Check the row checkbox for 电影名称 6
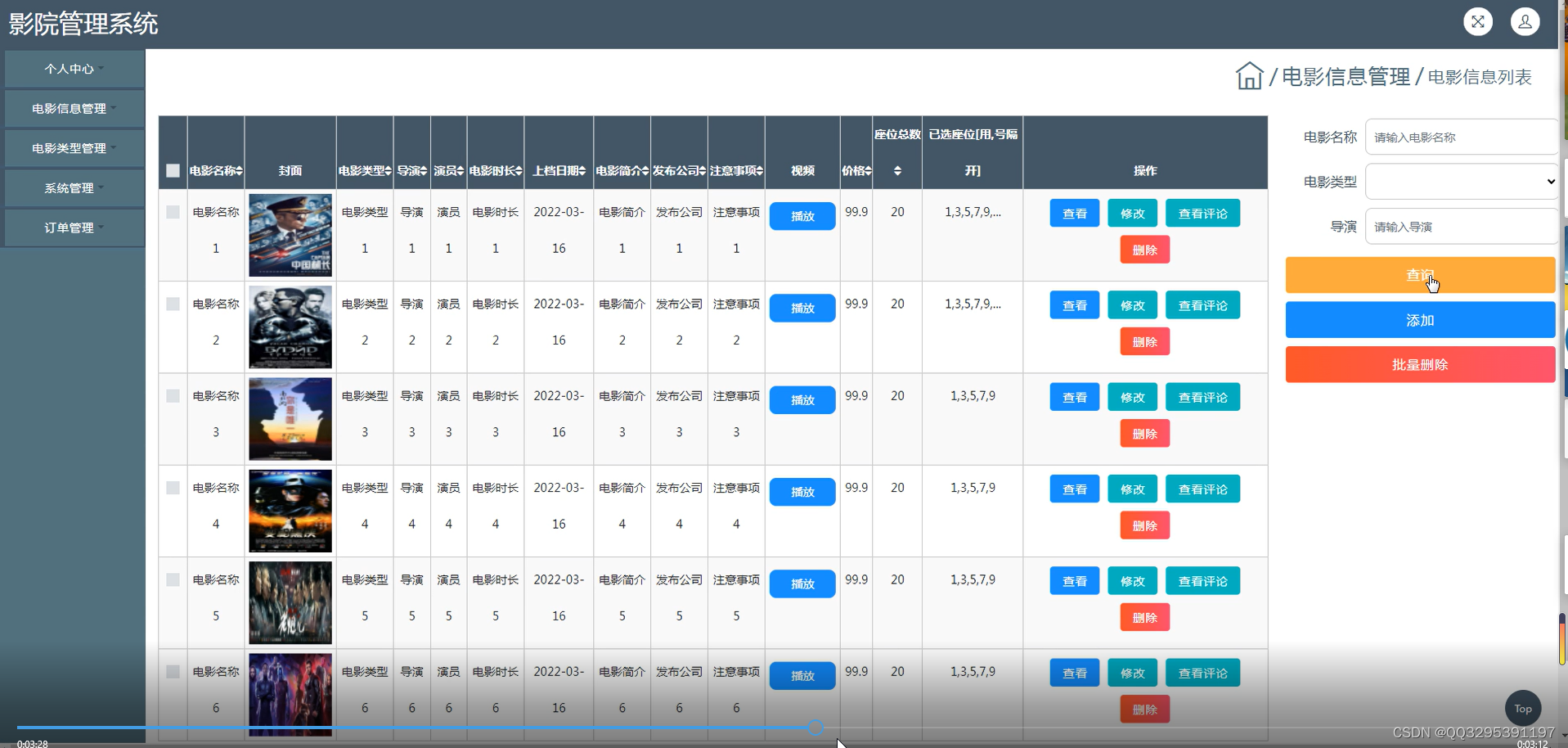Image resolution: width=1568 pixels, height=748 pixels. tap(173, 672)
